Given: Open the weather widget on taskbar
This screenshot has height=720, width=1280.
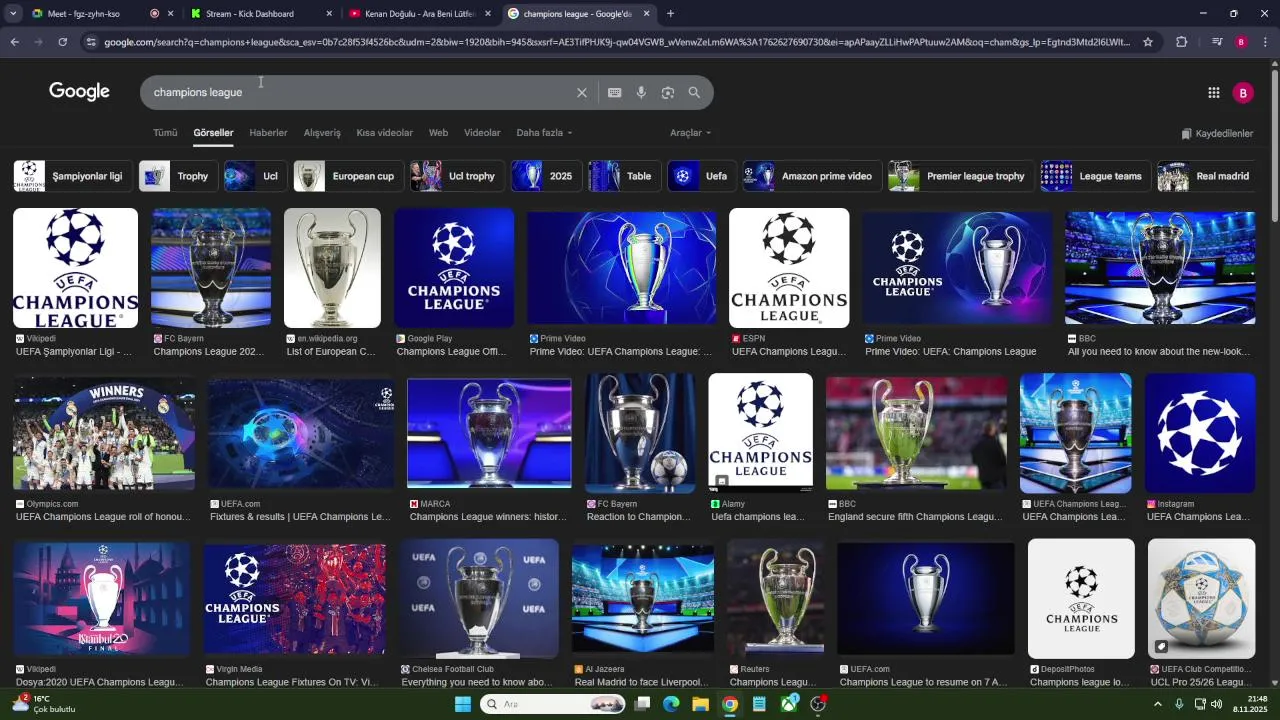Looking at the screenshot, I should tap(43, 704).
